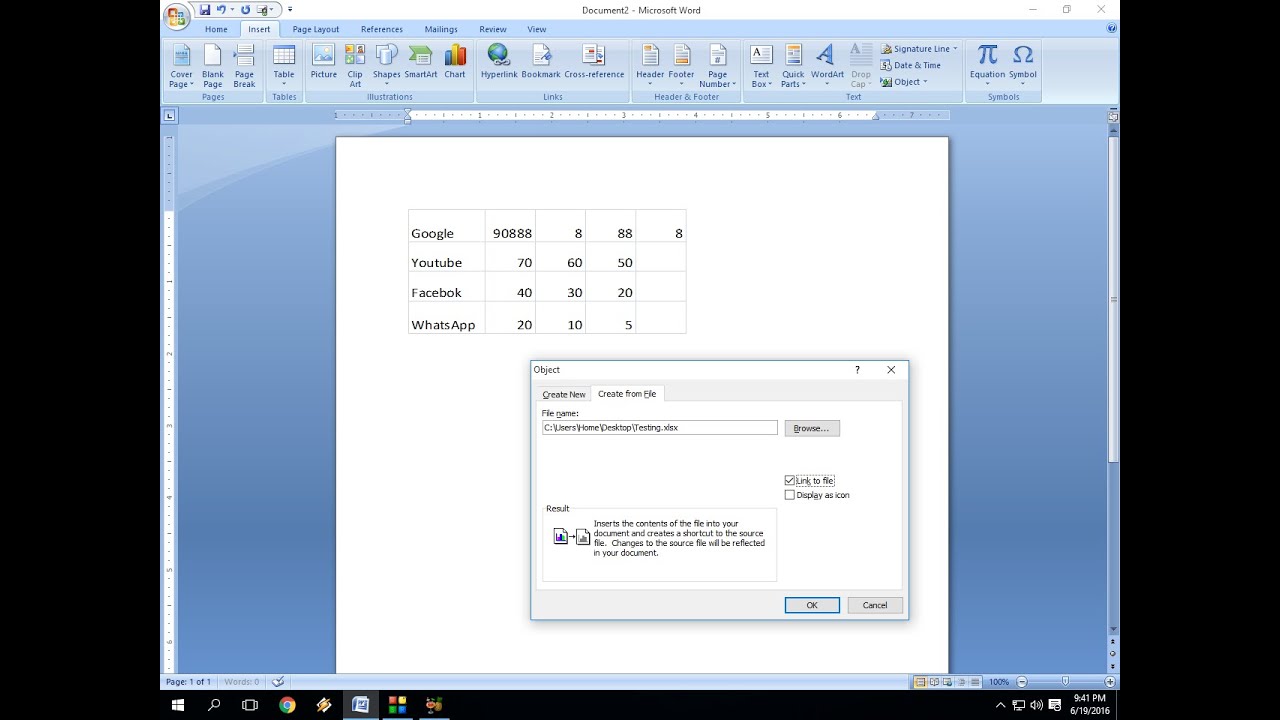Open WordArt gallery dropdown

click(x=827, y=66)
